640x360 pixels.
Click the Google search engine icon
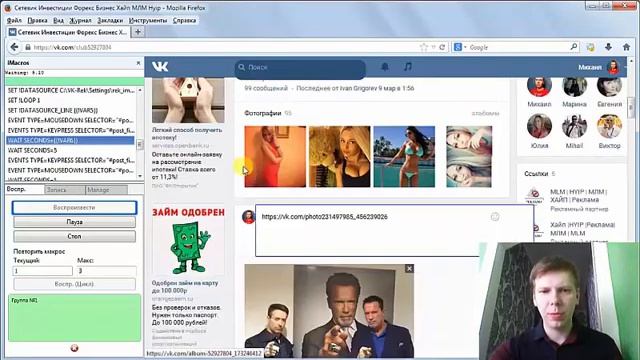coord(458,47)
